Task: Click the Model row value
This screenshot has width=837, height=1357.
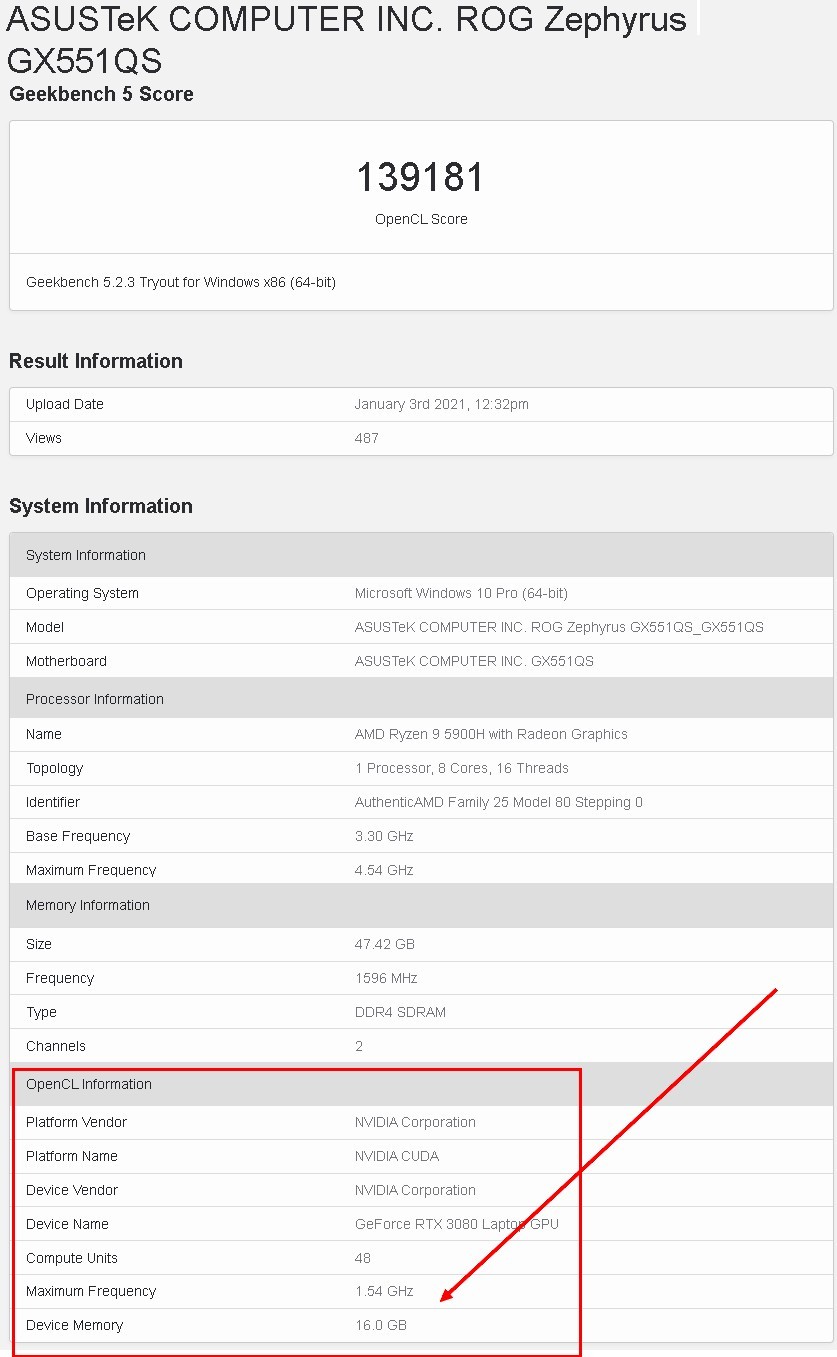Action: 559,627
